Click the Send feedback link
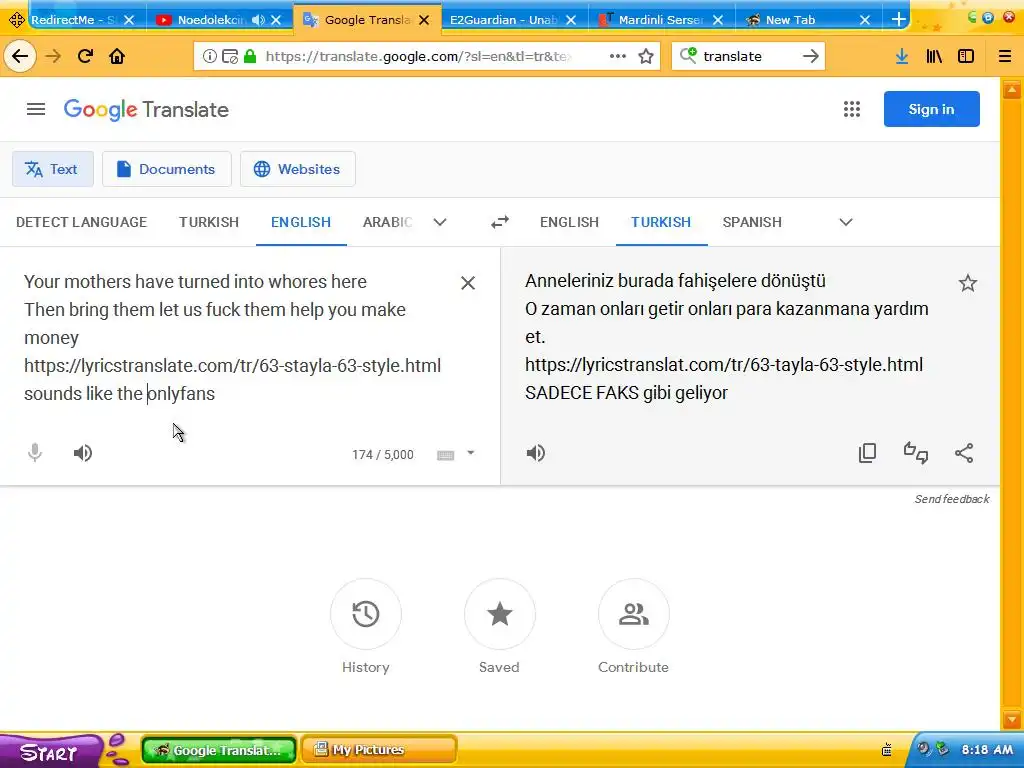The height and width of the screenshot is (768, 1024). pyautogui.click(x=952, y=499)
